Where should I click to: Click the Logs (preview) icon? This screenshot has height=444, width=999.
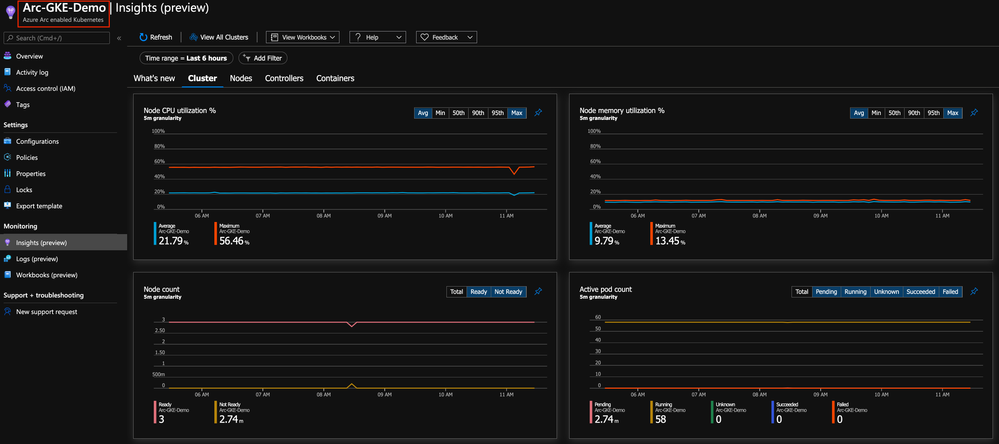[x=8, y=259]
